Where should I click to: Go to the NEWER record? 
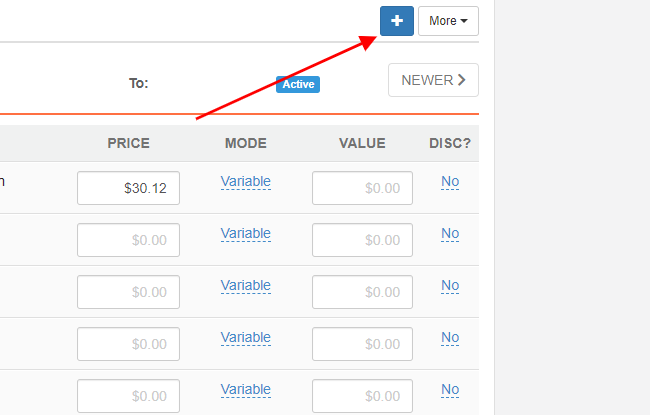433,80
